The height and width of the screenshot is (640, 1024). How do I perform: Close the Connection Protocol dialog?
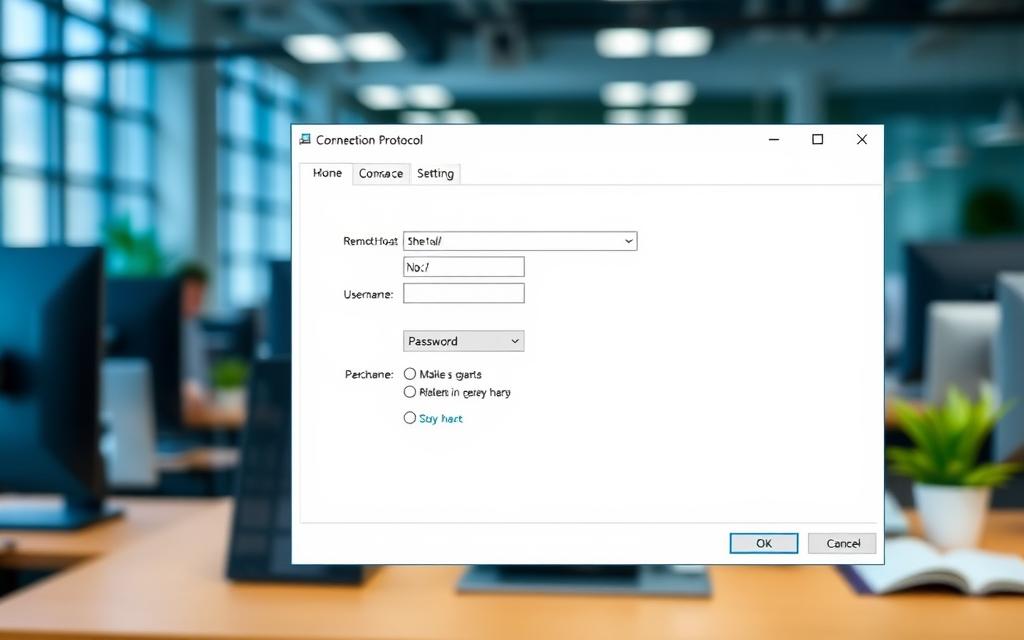point(862,140)
